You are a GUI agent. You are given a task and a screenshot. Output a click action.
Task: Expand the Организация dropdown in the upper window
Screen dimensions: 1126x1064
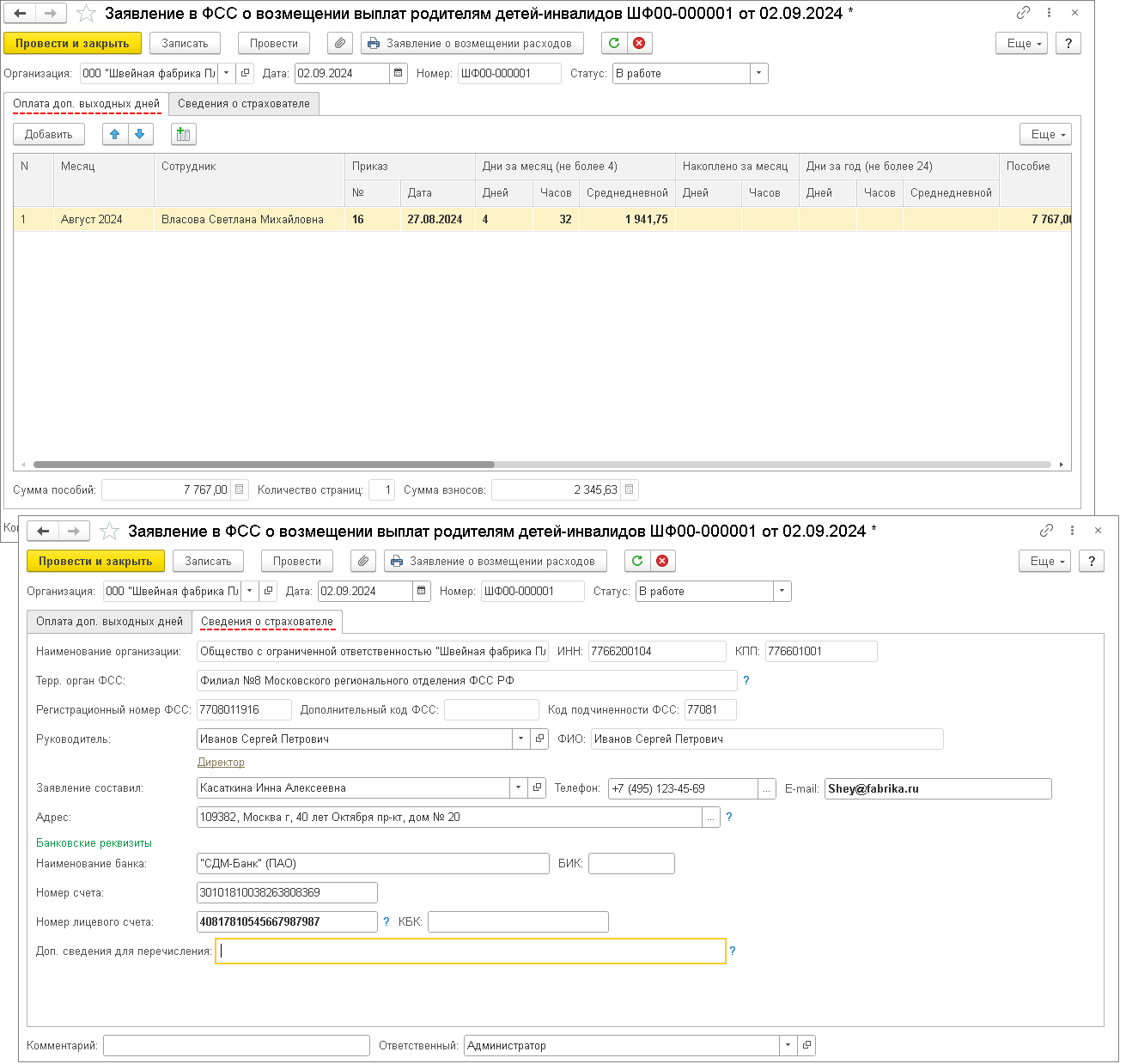point(227,73)
